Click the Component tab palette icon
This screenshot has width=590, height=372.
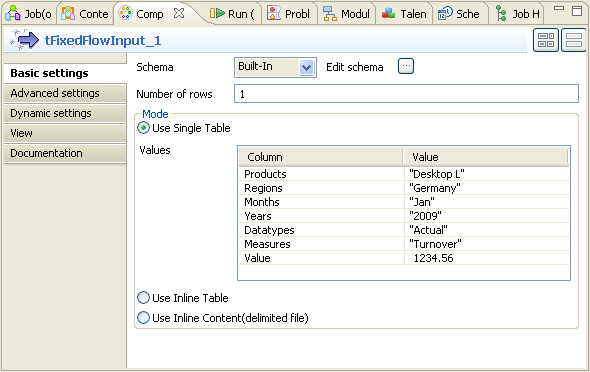point(125,13)
